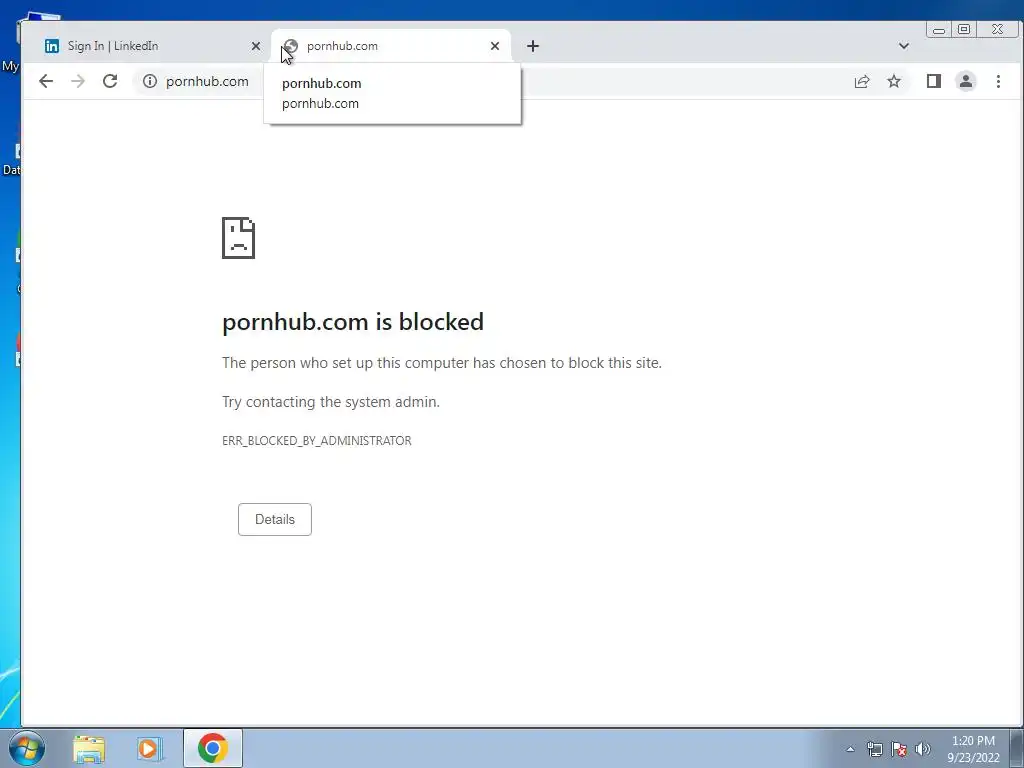Click the forward navigation arrow
The height and width of the screenshot is (768, 1024).
pos(78,81)
